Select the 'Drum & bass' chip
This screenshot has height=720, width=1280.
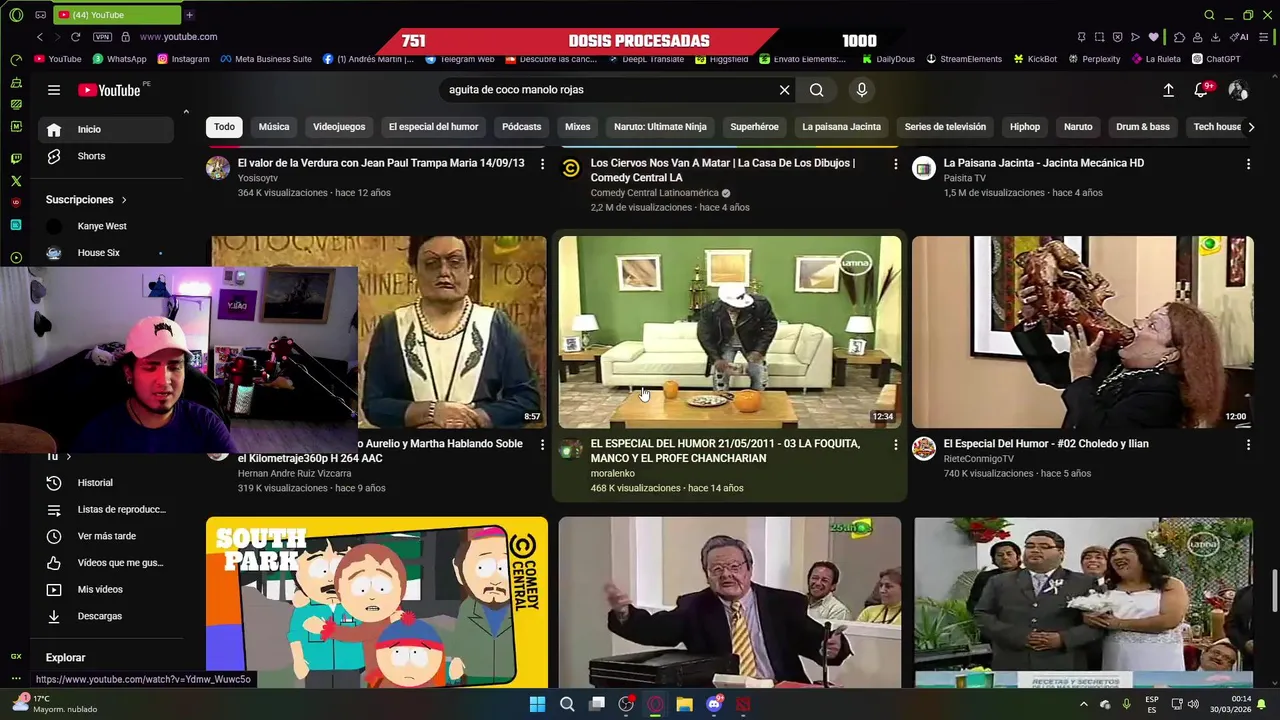click(1143, 127)
